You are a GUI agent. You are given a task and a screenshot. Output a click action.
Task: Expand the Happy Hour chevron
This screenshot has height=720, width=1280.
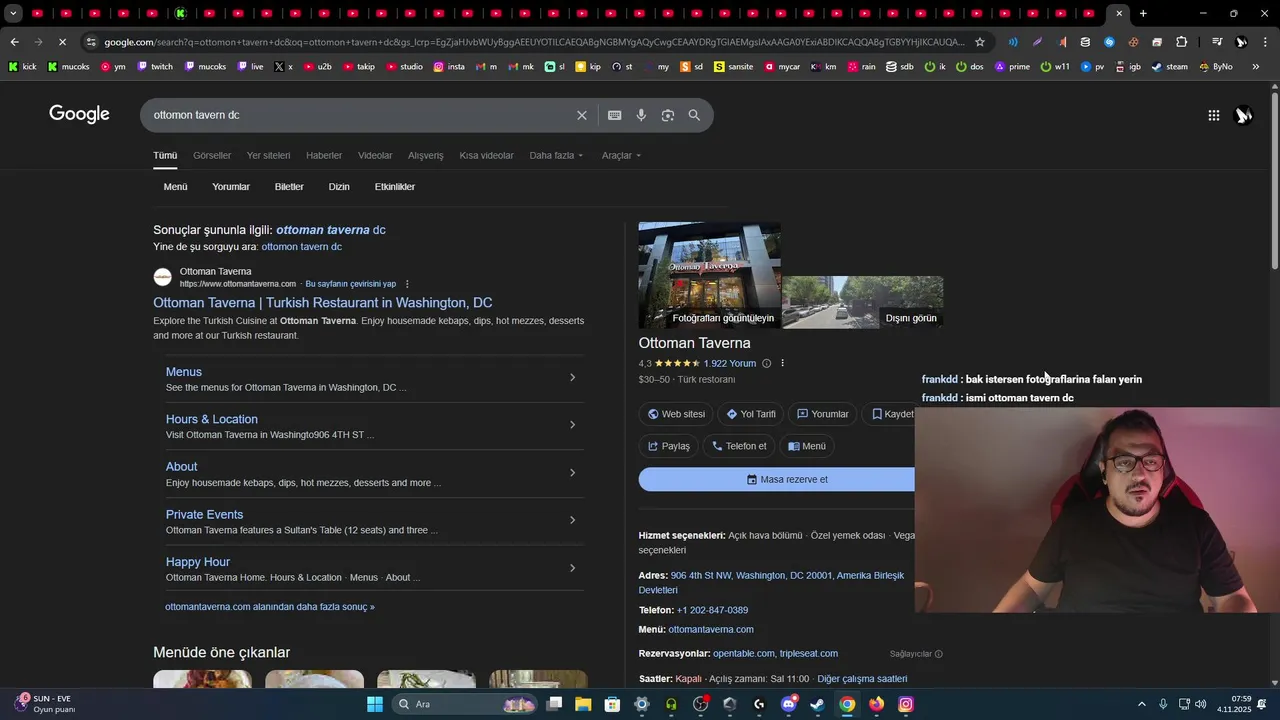[x=573, y=568]
